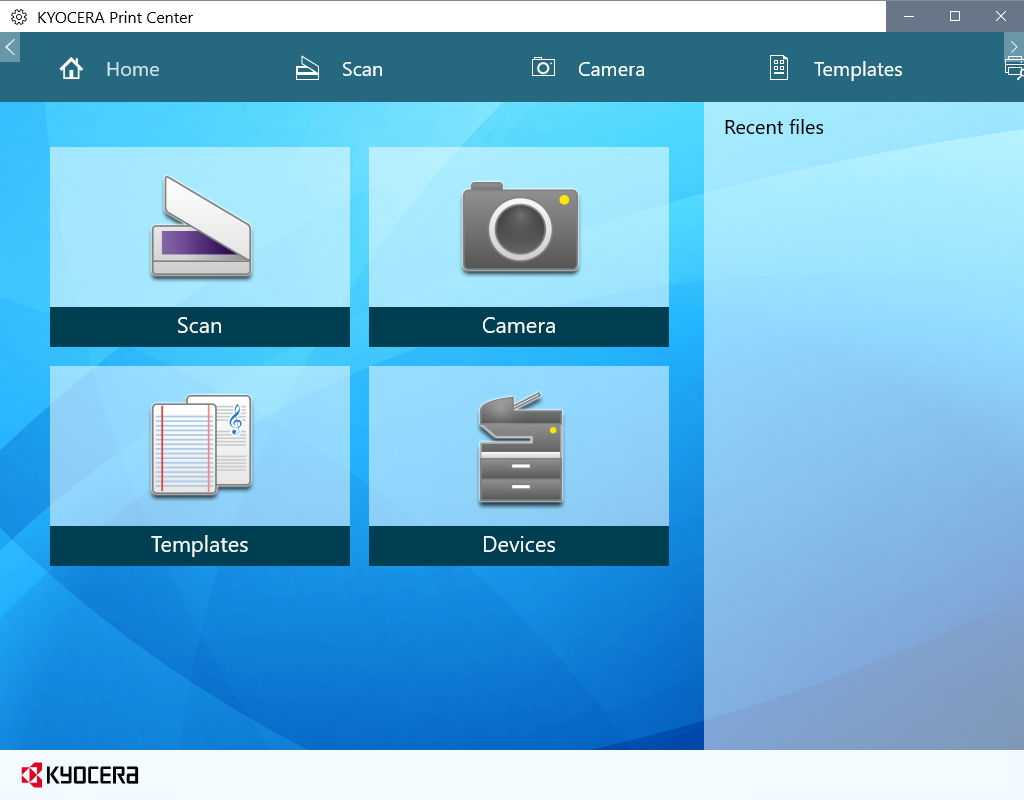Screen dimensions: 1024x800
Task: Open the large Scan tile scanner image
Action: tap(201, 227)
